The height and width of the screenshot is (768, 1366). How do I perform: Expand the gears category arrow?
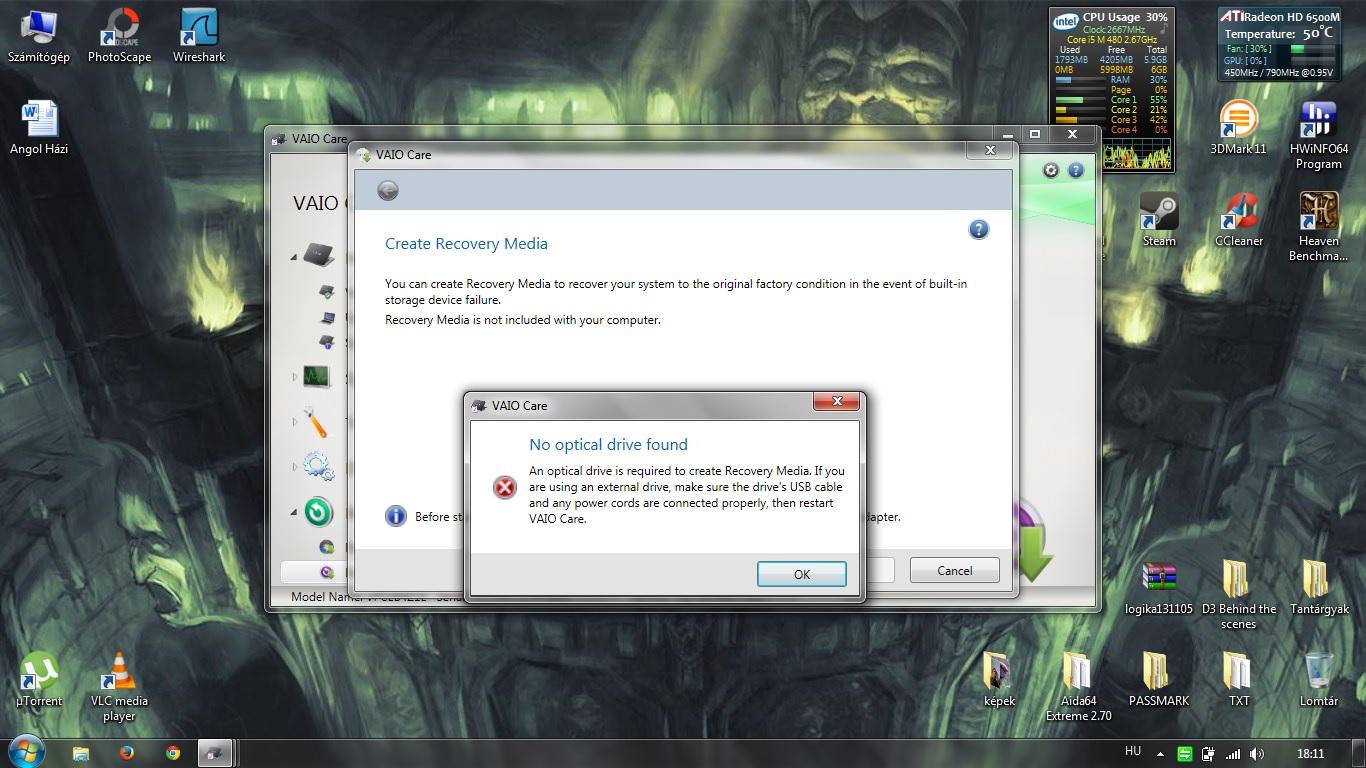click(x=295, y=466)
